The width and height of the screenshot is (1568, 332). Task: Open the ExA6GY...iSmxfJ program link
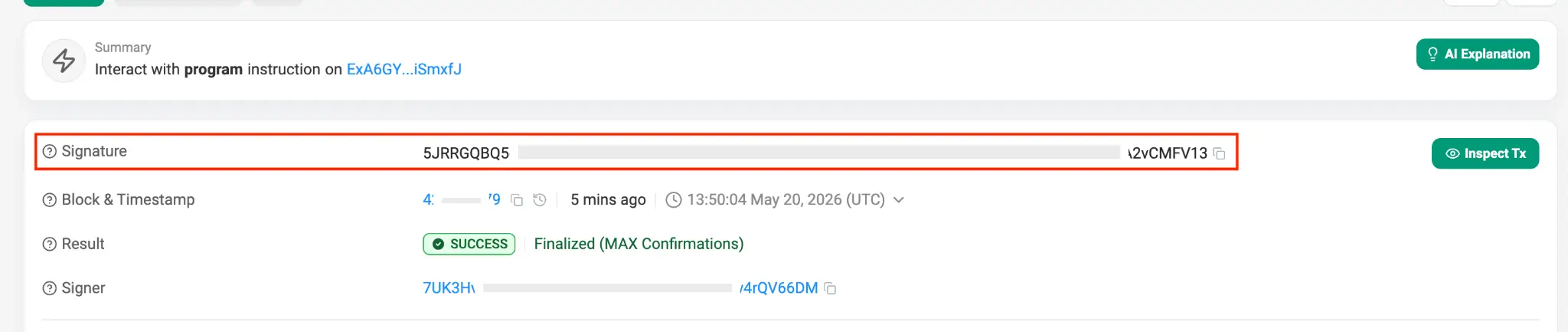[404, 69]
